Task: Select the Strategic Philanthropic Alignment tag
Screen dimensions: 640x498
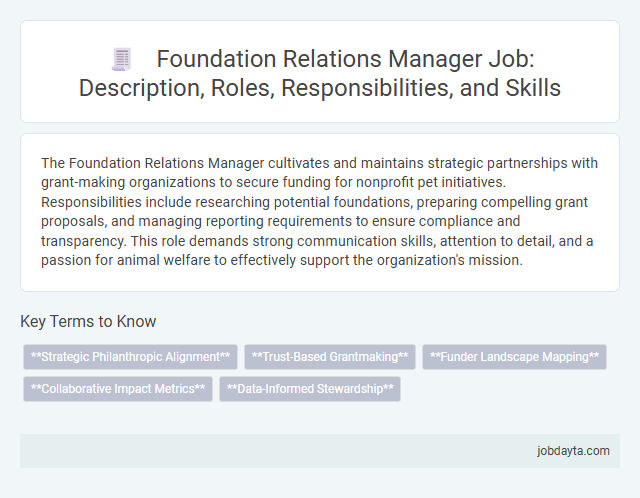Action: (130, 357)
